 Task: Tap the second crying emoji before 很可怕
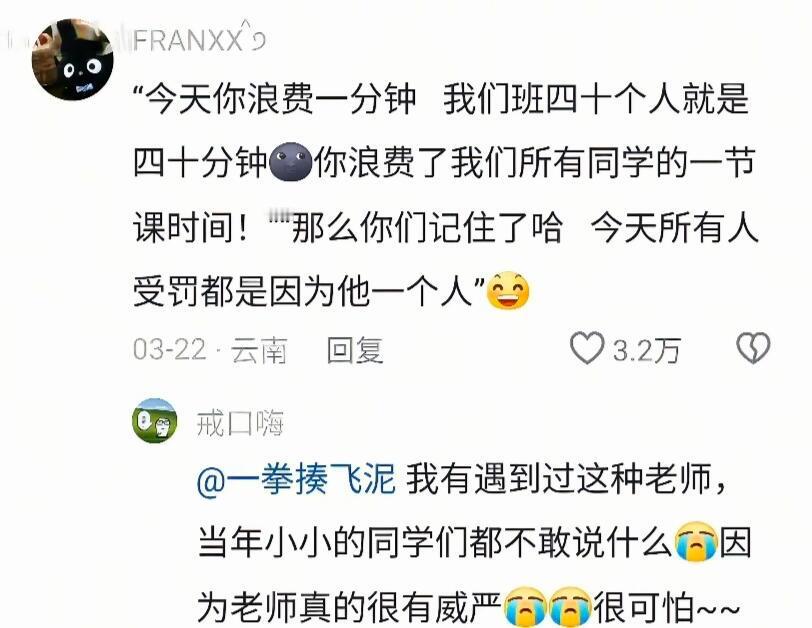click(x=570, y=606)
